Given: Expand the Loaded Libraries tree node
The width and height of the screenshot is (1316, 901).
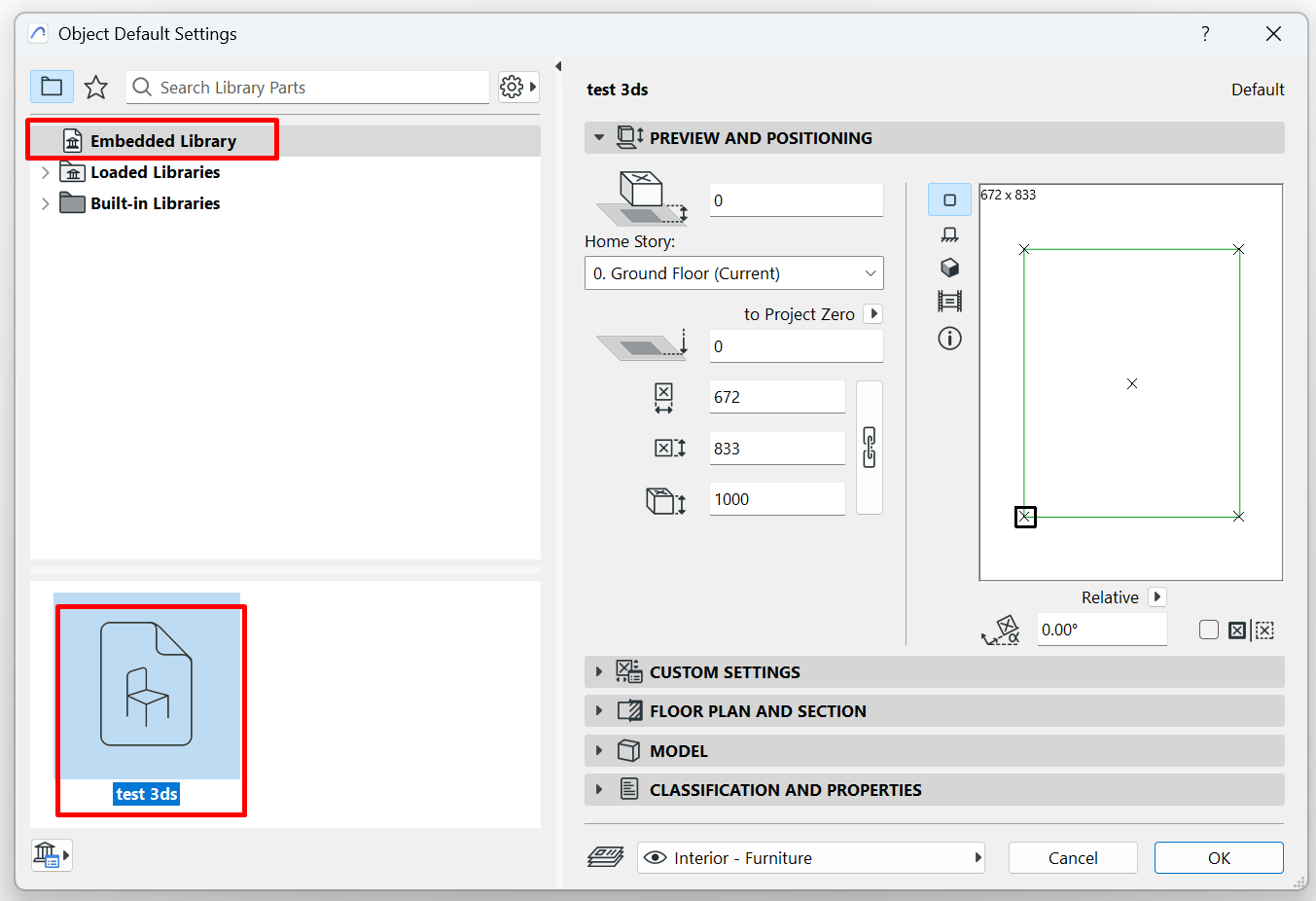Looking at the screenshot, I should pos(45,172).
